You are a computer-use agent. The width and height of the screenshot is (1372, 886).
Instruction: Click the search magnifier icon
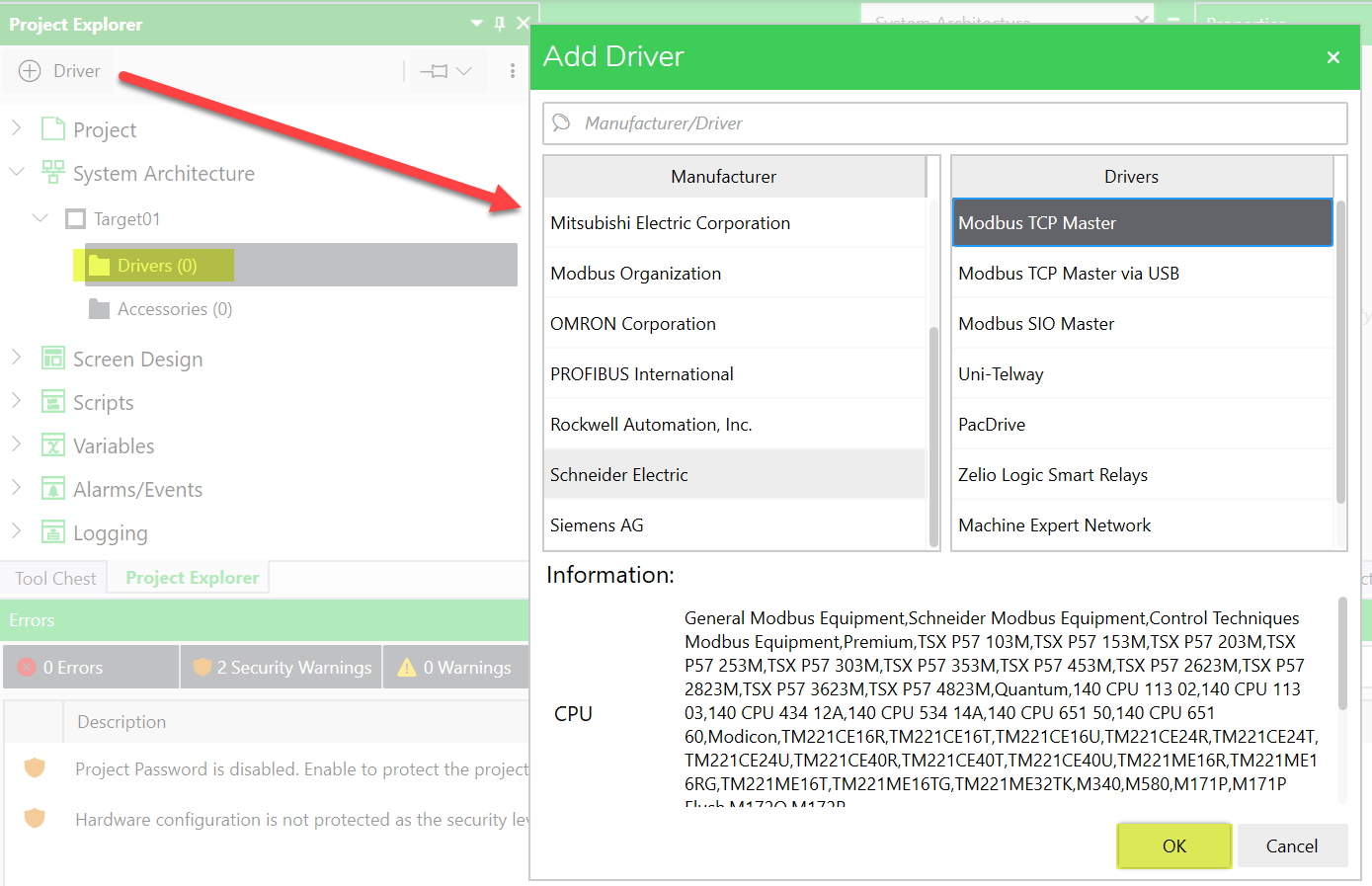tap(562, 122)
